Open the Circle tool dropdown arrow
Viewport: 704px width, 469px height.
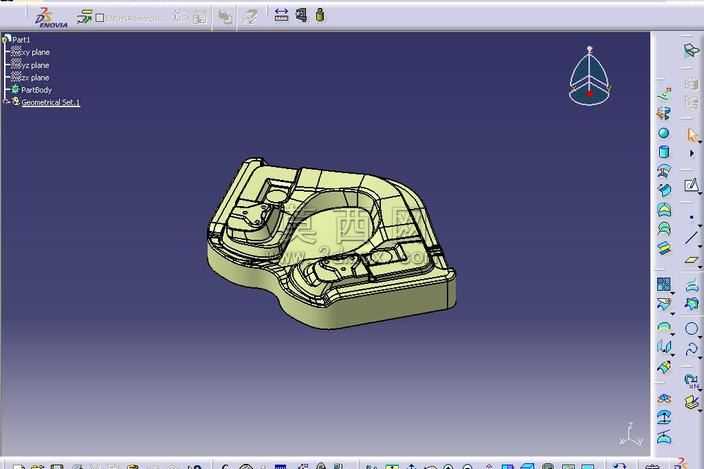[x=700, y=337]
